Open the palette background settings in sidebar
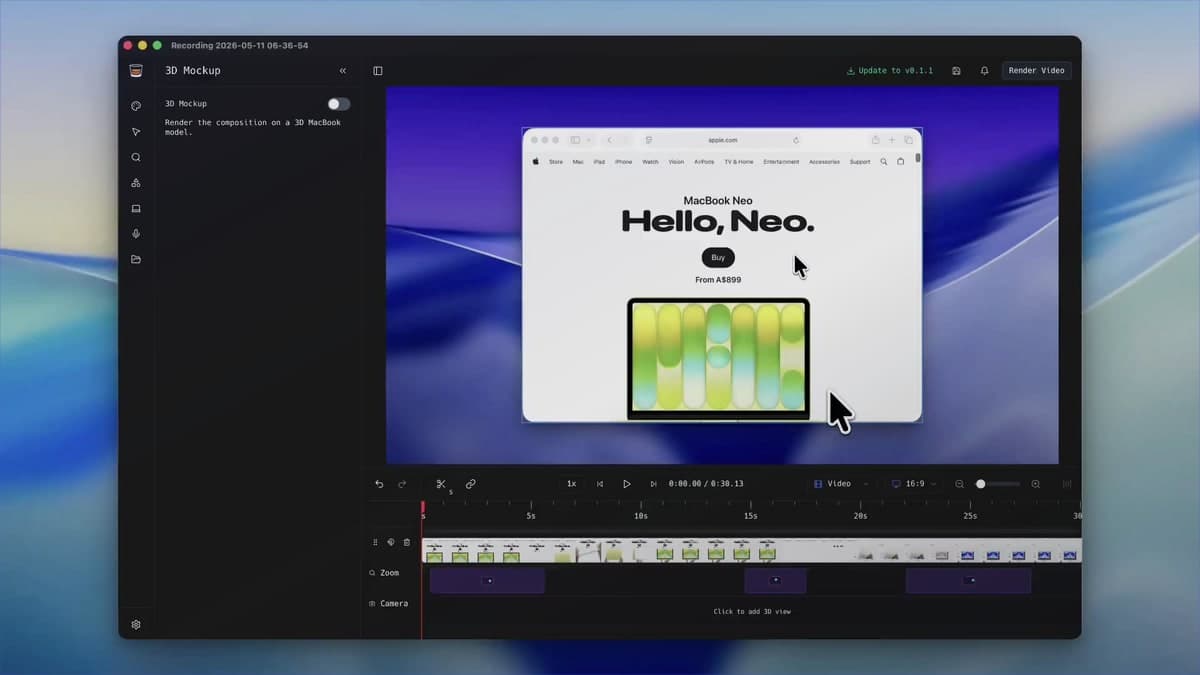Screen dimensions: 1200x675 (x=136, y=106)
